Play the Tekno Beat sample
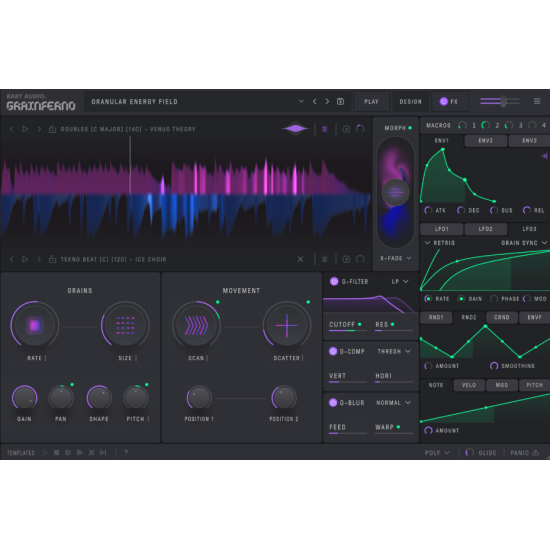 tap(25, 259)
